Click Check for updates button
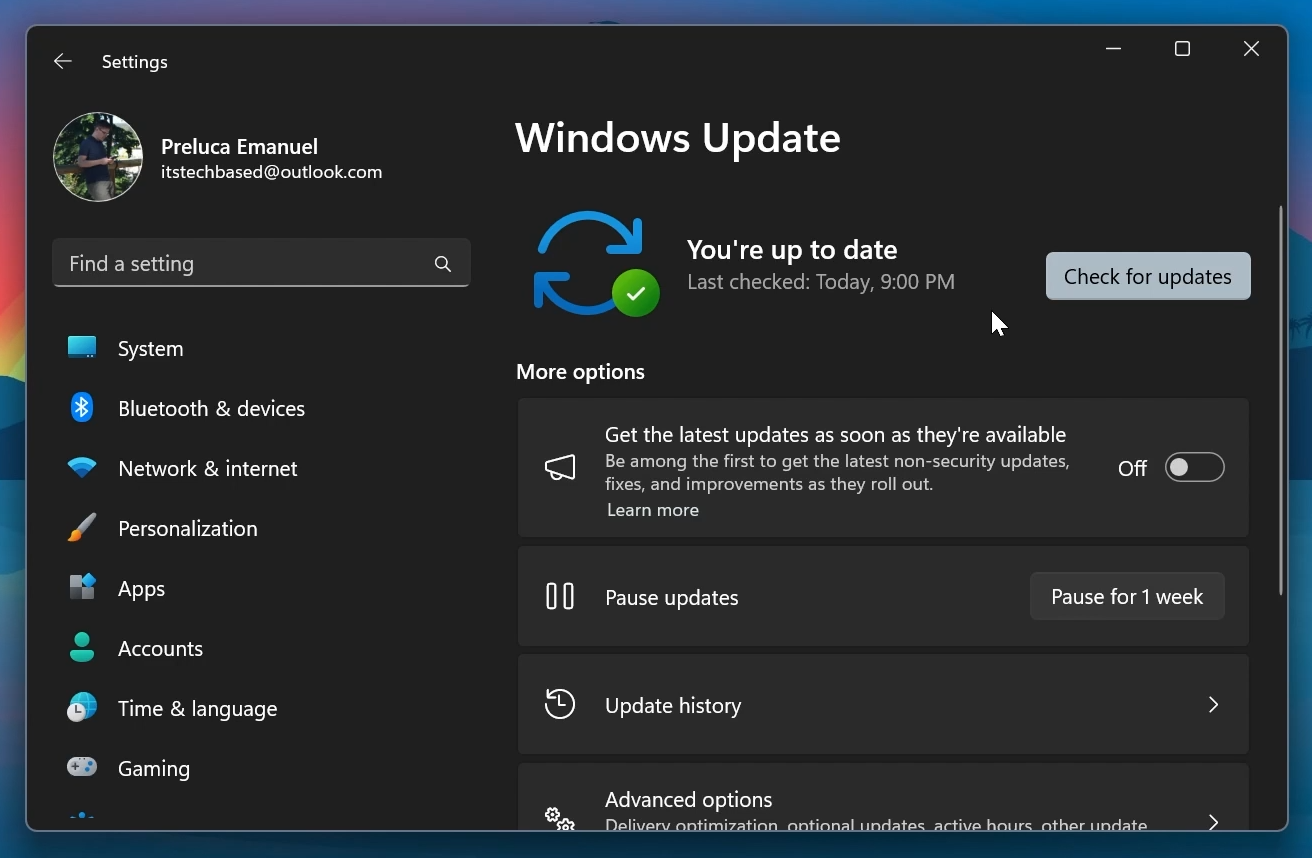Image resolution: width=1312 pixels, height=858 pixels. 1148,276
